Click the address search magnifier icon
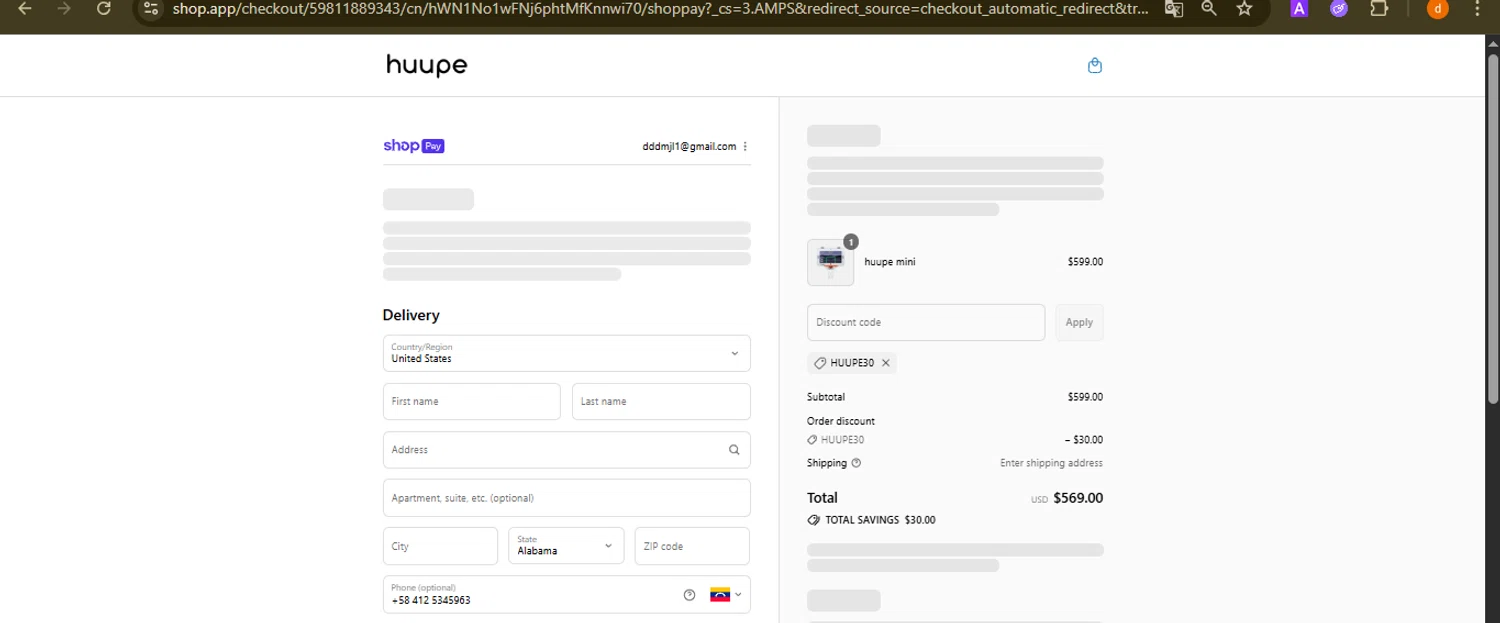 pos(734,450)
